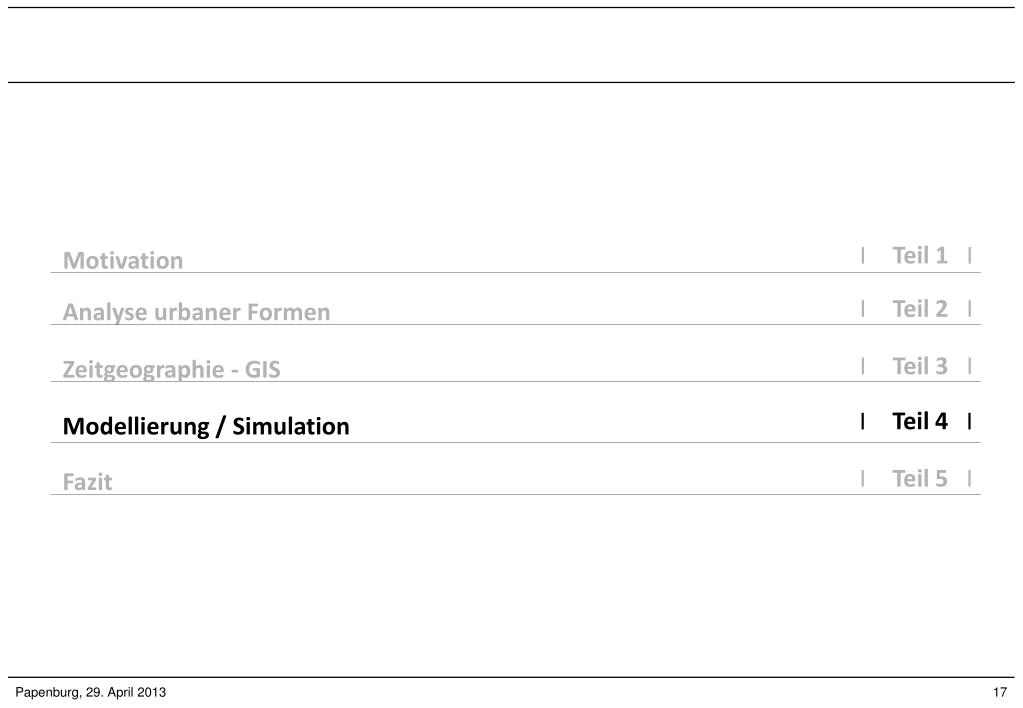Screen dimensions: 1023x708
Task: Click the separator bar left of Teil 3
Action: pyautogui.click(x=862, y=366)
